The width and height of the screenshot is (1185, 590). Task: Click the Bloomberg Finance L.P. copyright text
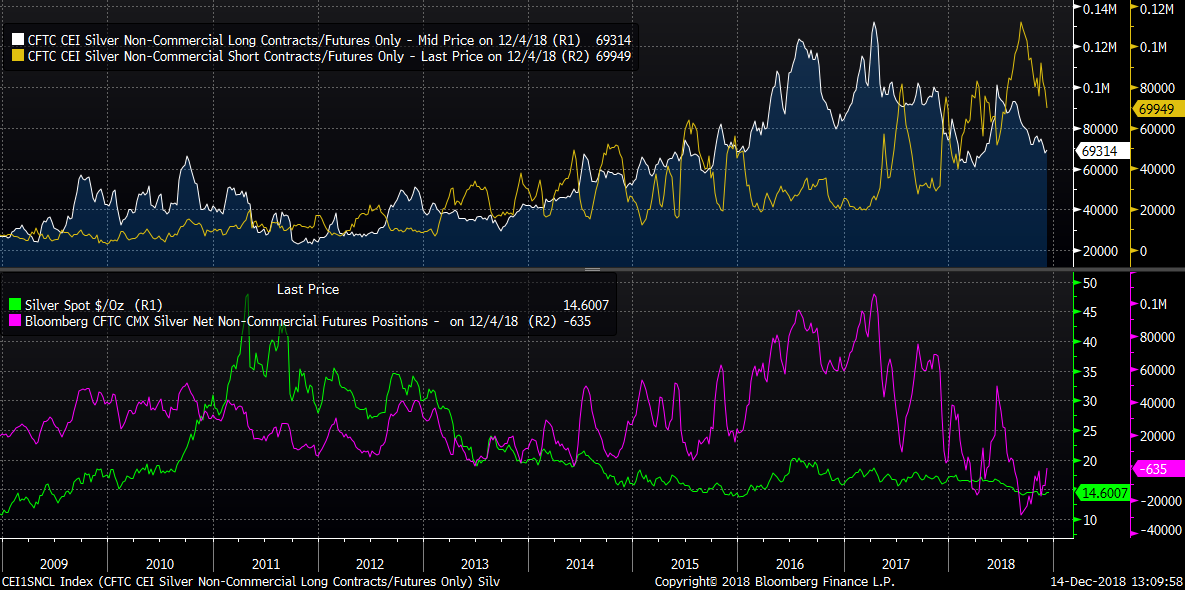coord(774,581)
